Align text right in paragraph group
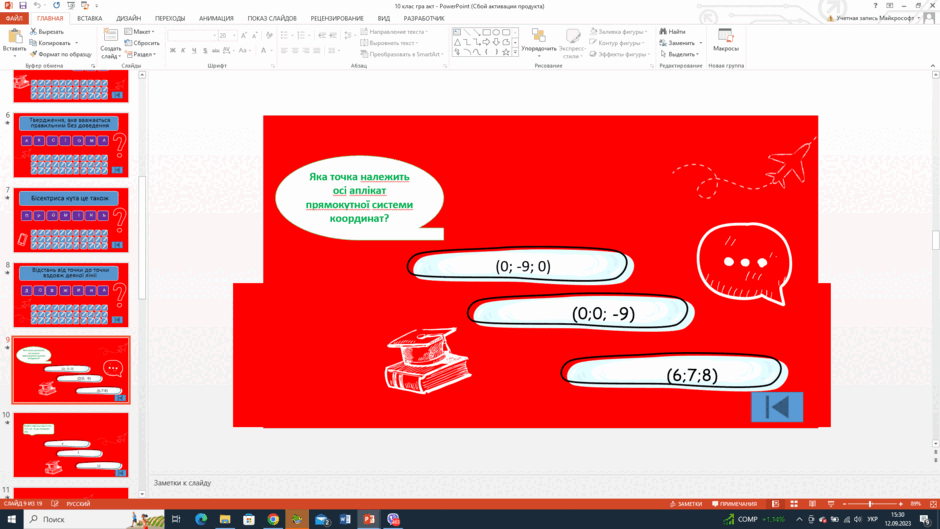 click(306, 51)
